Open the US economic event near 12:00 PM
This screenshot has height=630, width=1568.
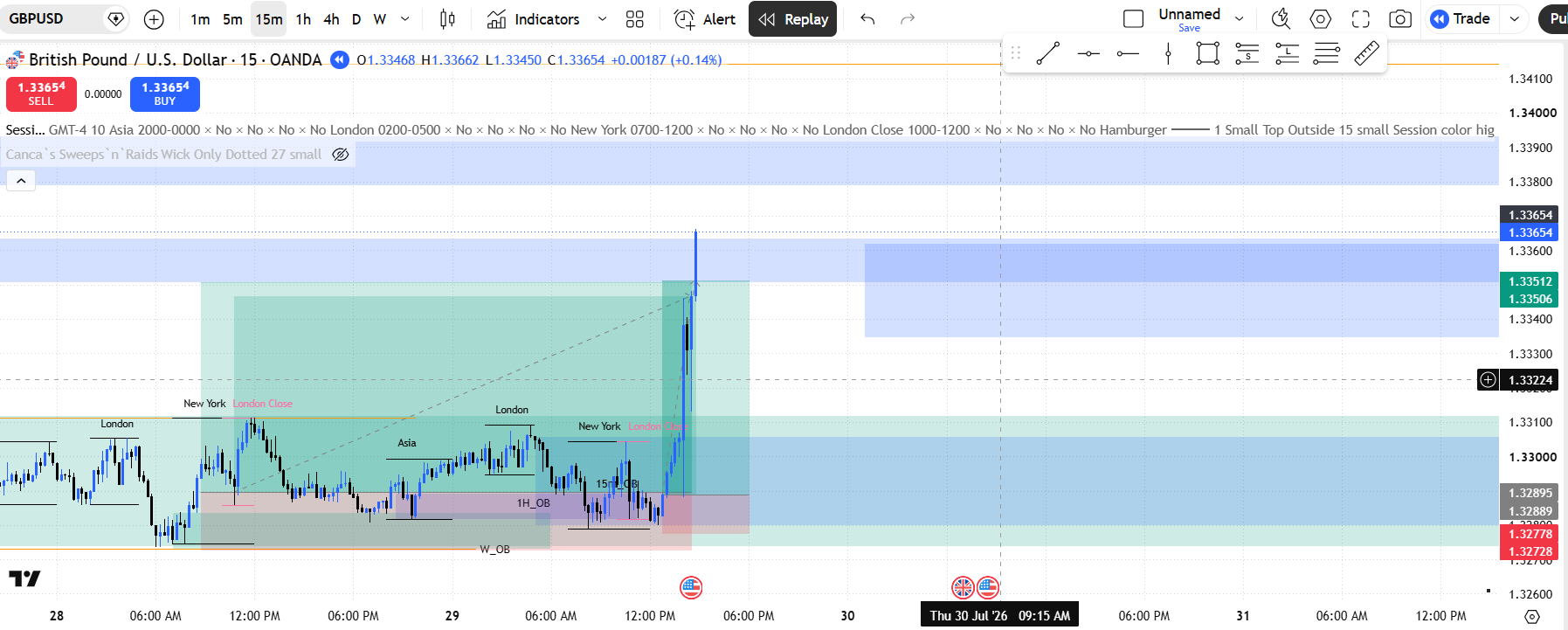pyautogui.click(x=691, y=587)
